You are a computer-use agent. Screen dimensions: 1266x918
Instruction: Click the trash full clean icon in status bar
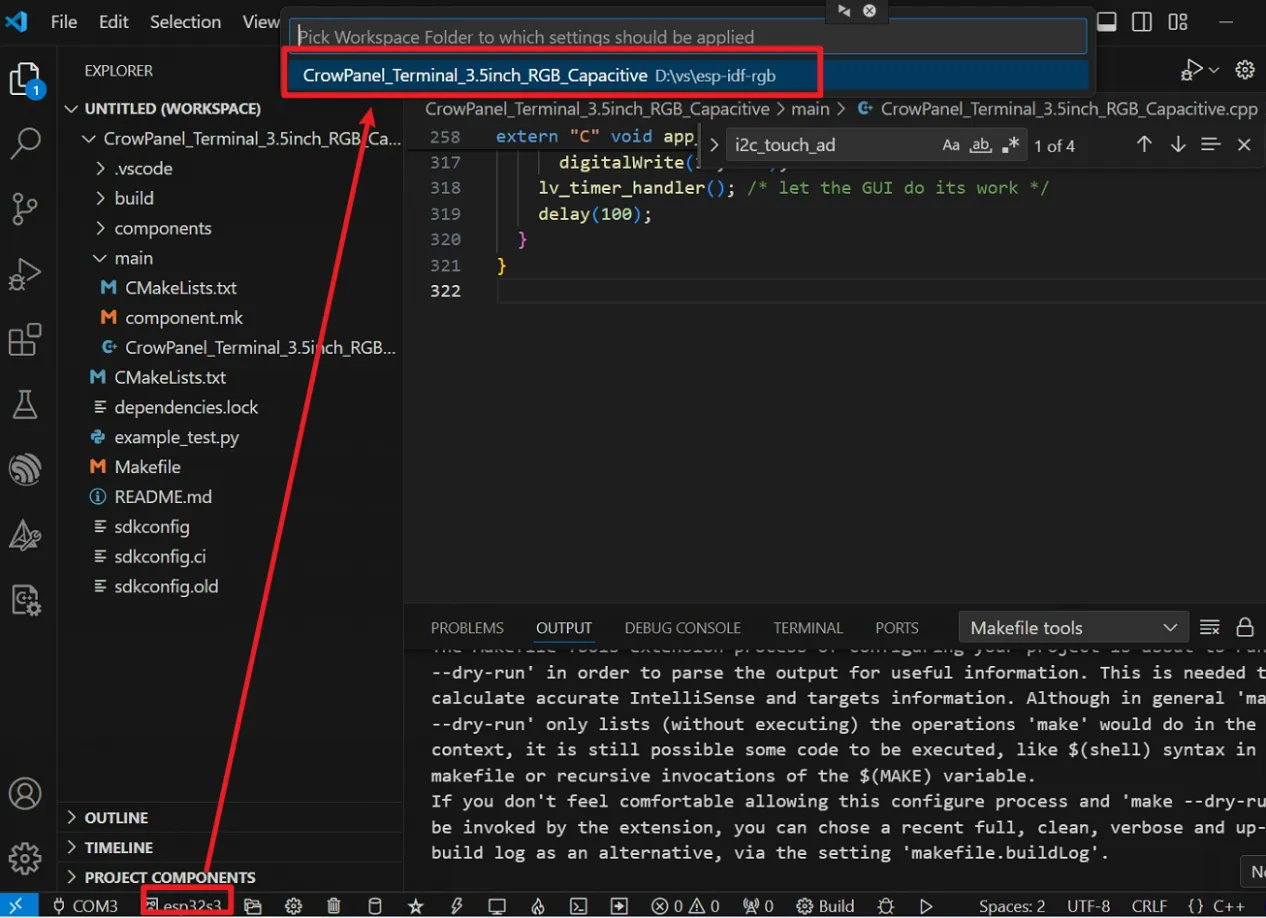(334, 906)
